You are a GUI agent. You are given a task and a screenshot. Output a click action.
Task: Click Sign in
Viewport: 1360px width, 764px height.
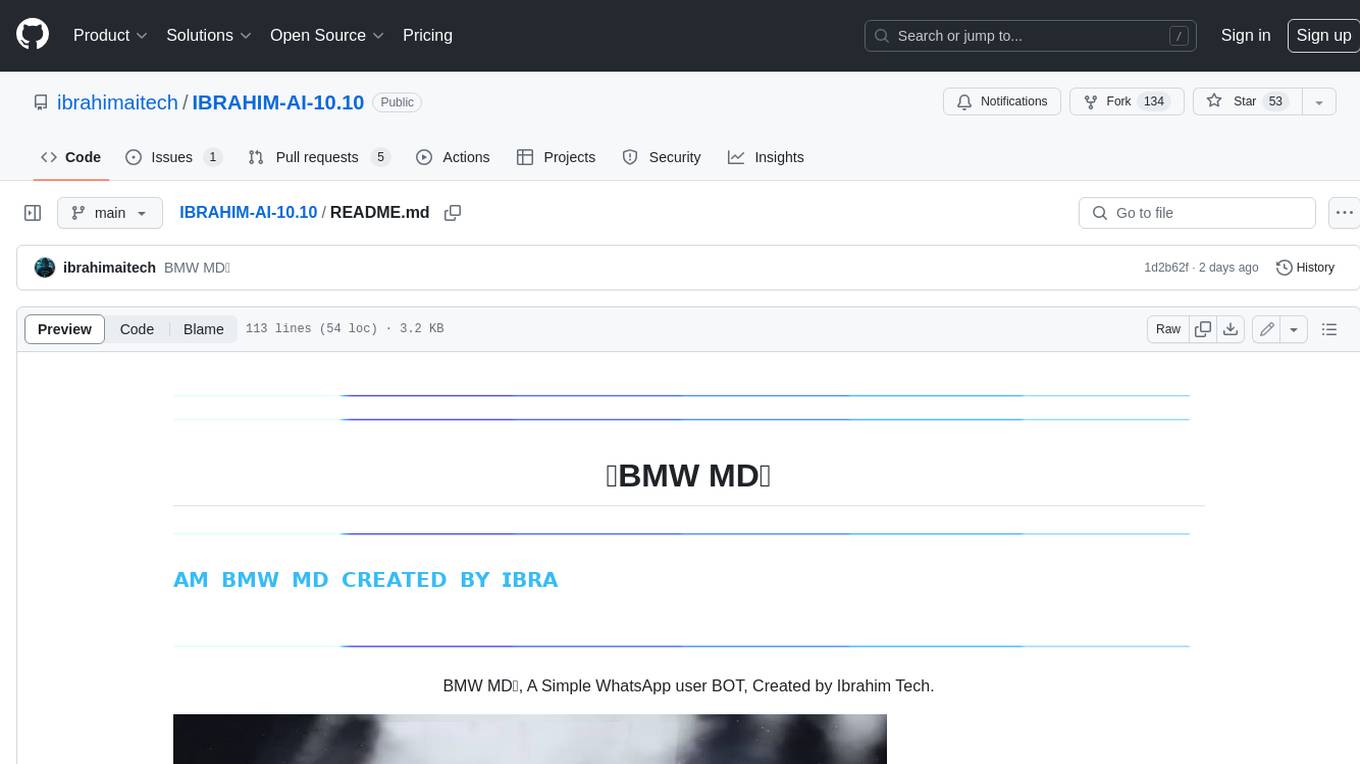1245,35
